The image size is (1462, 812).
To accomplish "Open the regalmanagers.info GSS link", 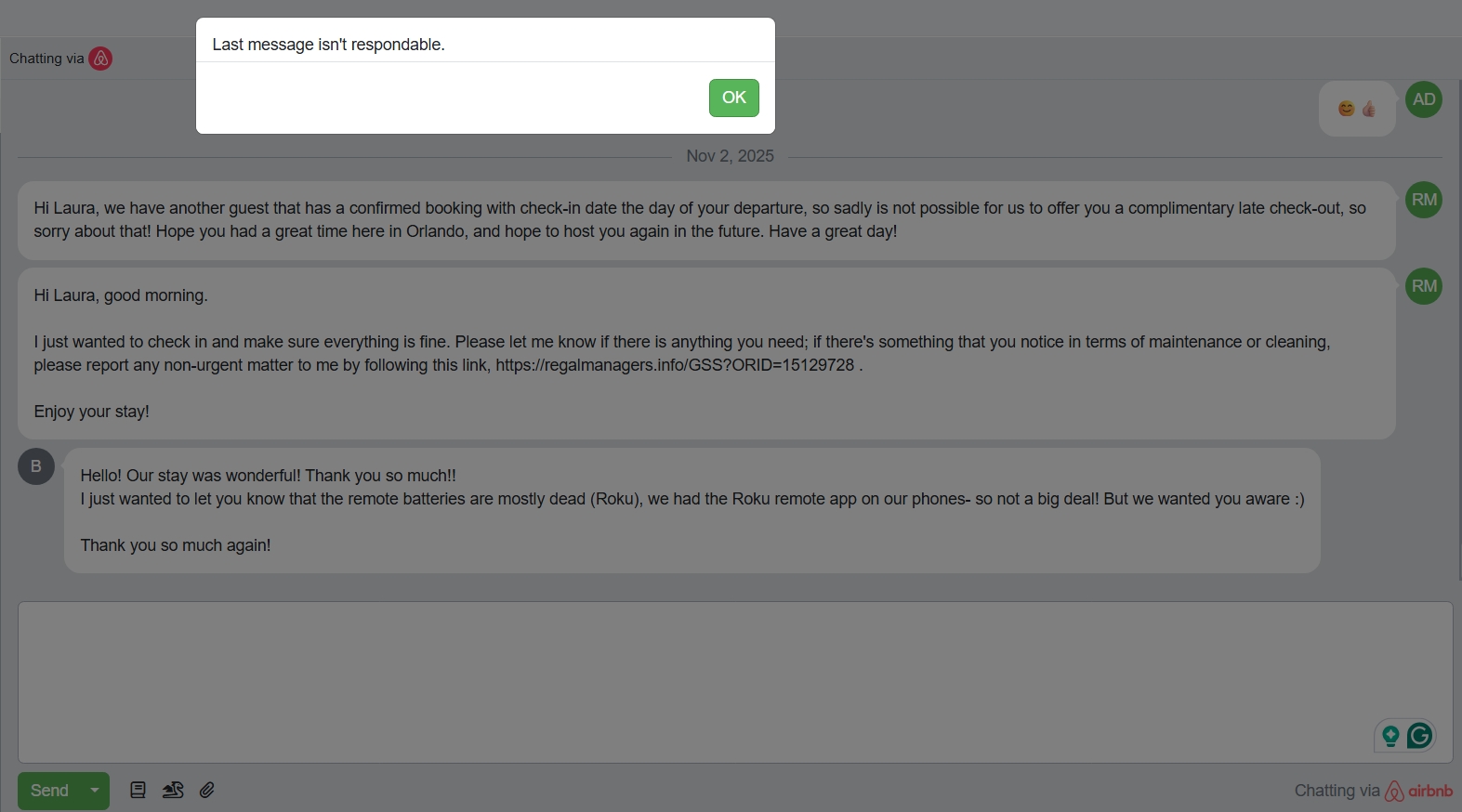I will point(675,365).
